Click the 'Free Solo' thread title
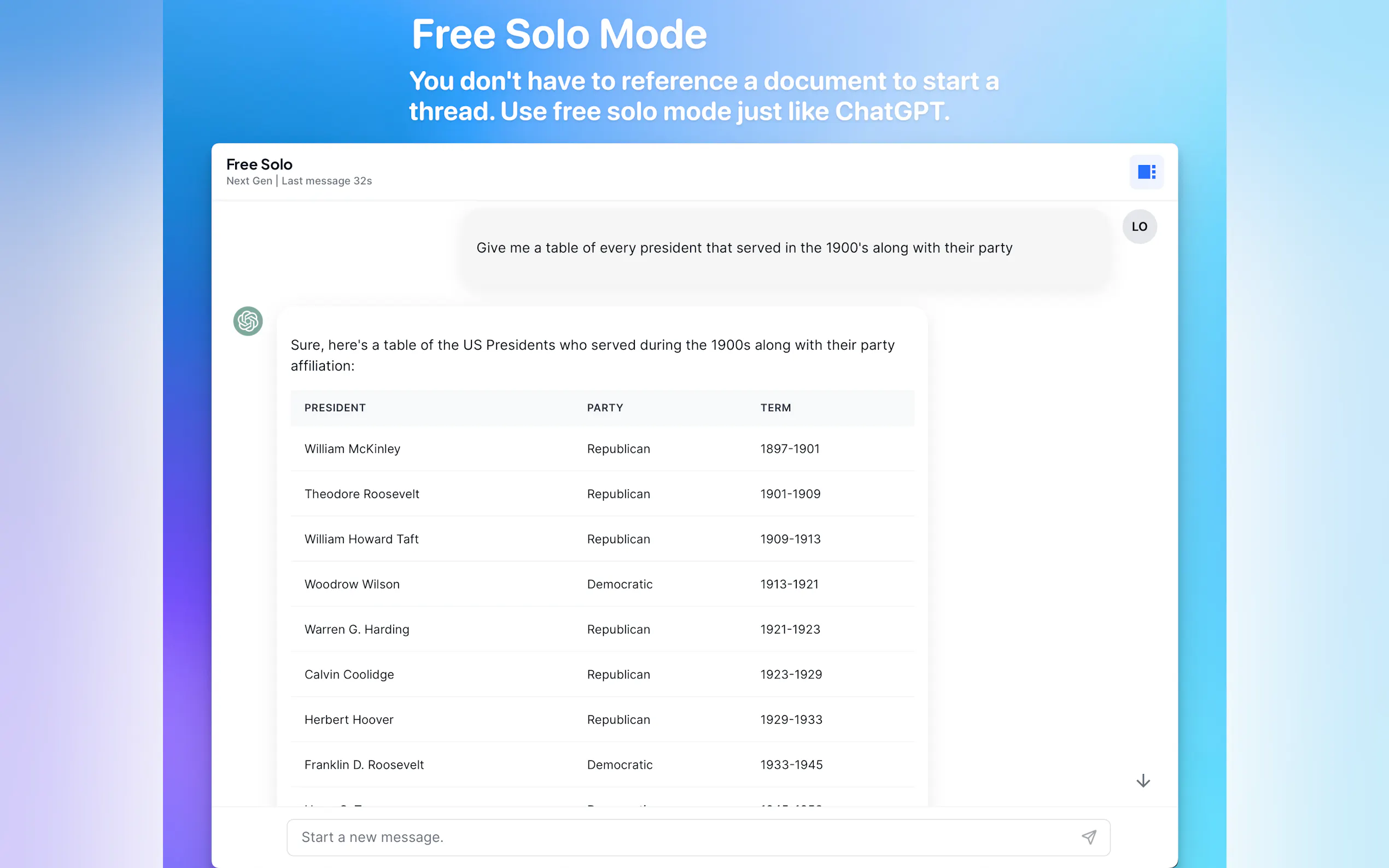Image resolution: width=1389 pixels, height=868 pixels. click(260, 164)
